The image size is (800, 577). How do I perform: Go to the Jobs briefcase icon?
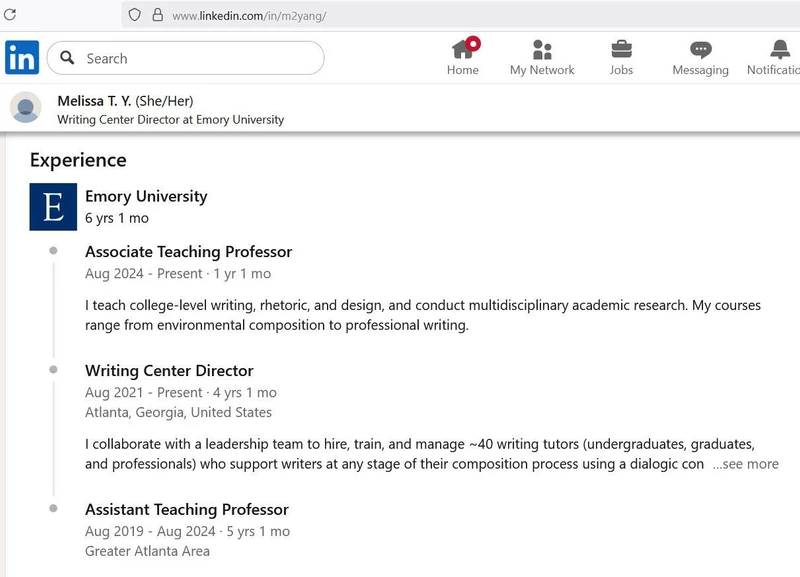coord(621,49)
